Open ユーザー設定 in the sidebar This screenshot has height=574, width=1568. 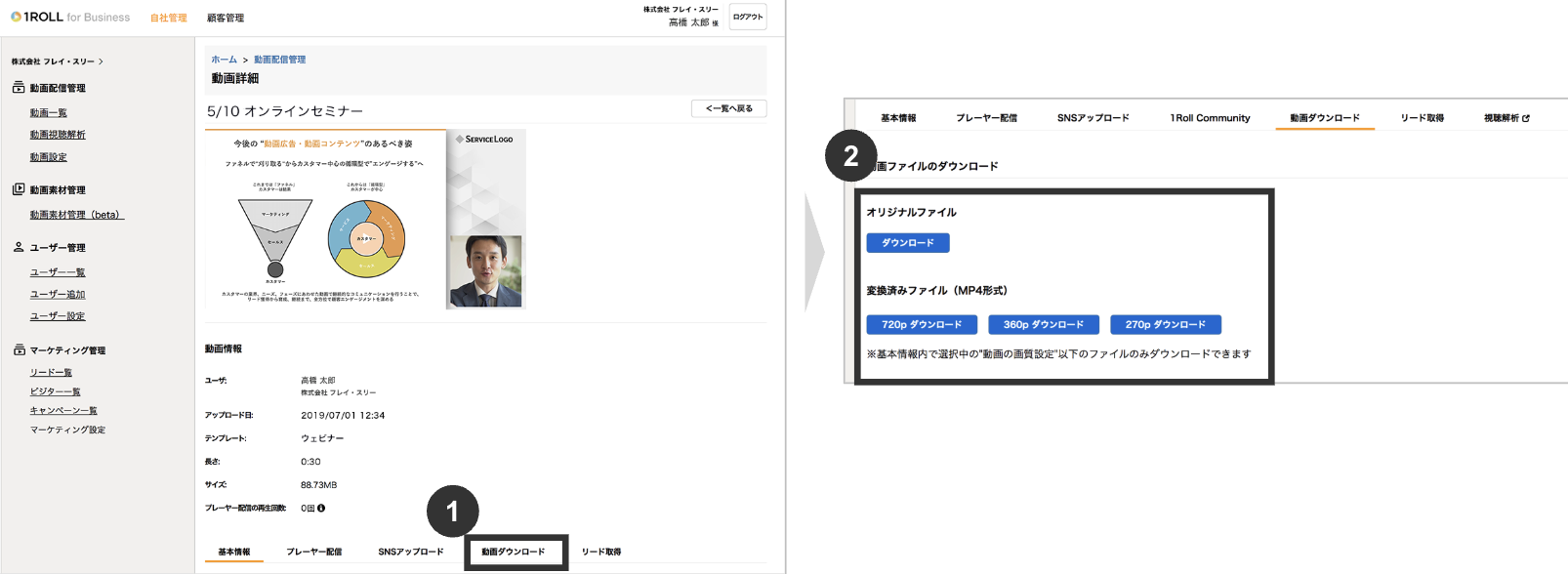tap(58, 316)
